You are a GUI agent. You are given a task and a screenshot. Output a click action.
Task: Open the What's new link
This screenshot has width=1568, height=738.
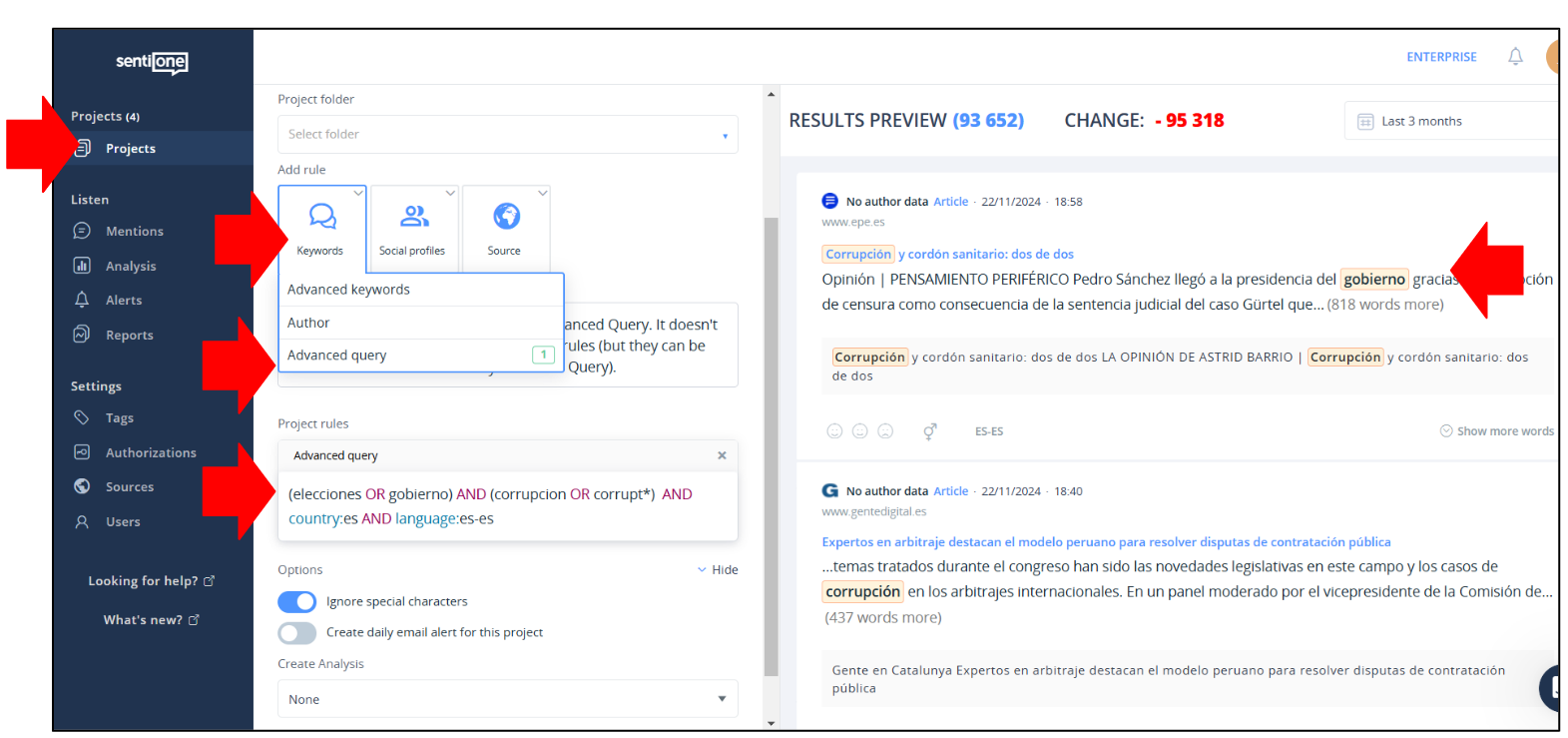click(151, 620)
